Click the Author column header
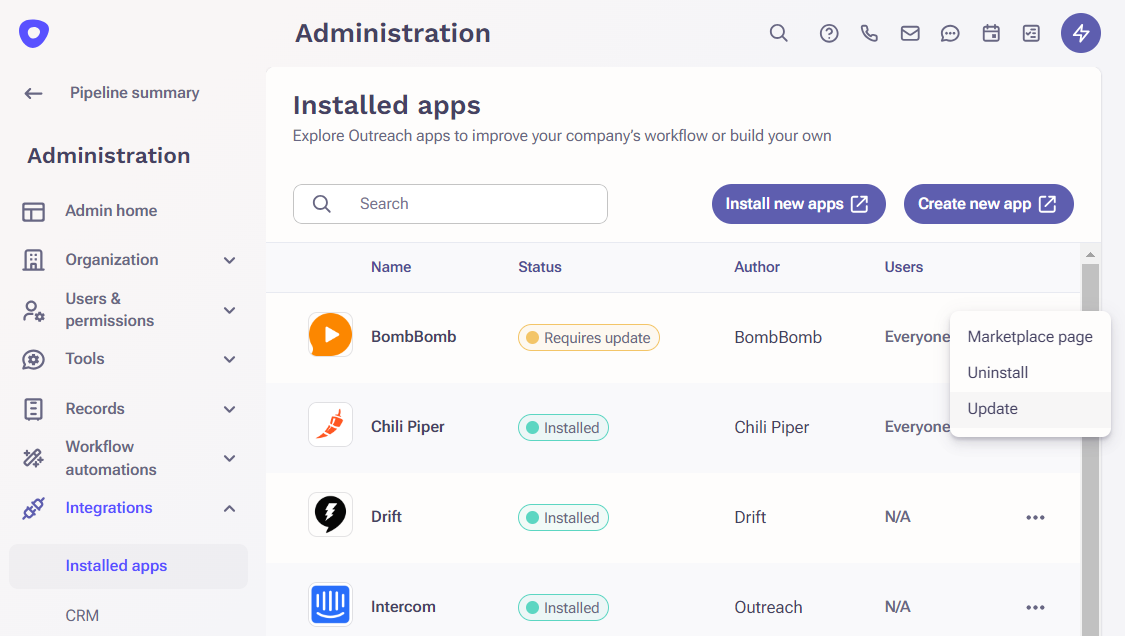 point(757,267)
